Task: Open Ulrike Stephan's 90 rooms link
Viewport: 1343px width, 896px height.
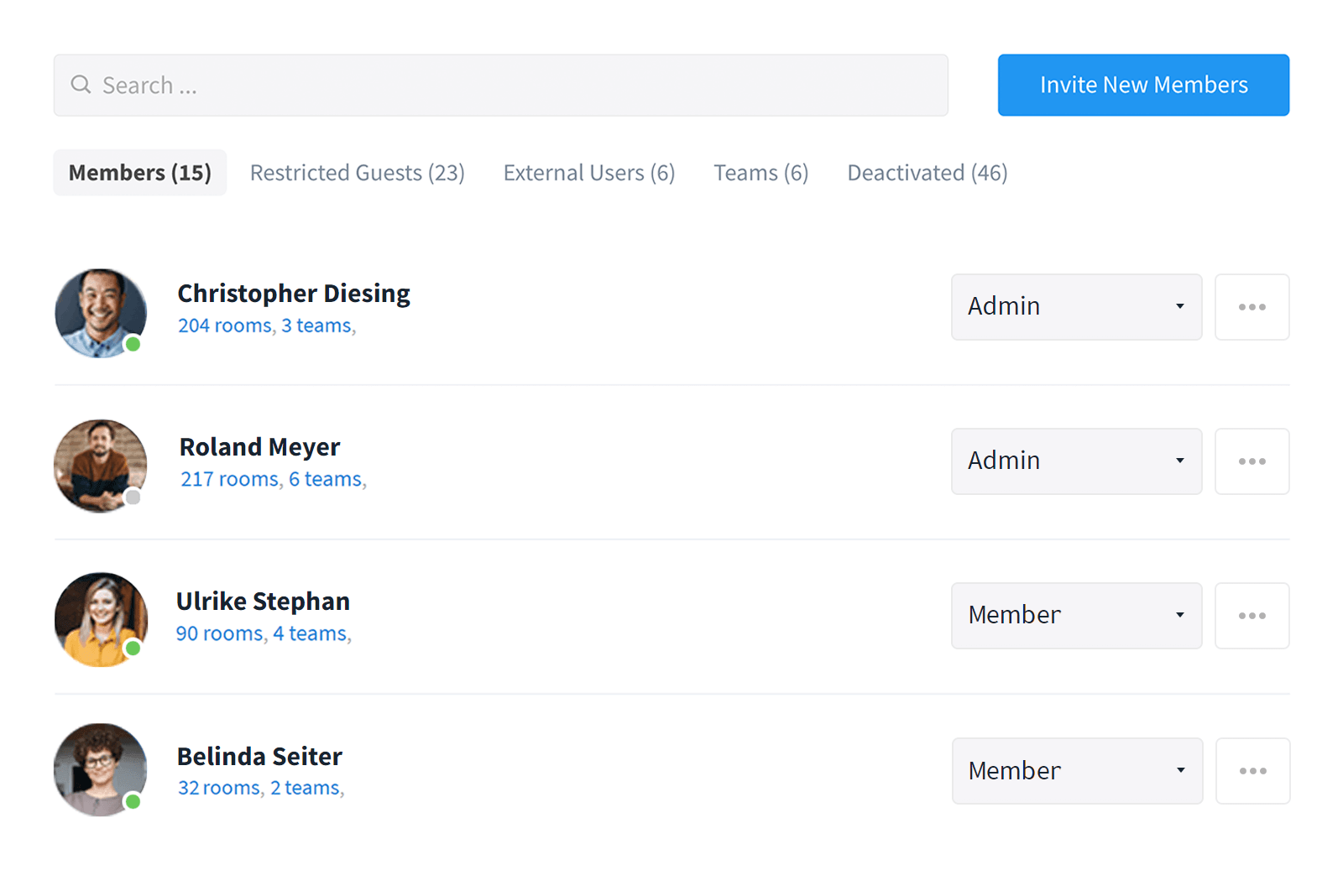Action: pyautogui.click(x=219, y=633)
